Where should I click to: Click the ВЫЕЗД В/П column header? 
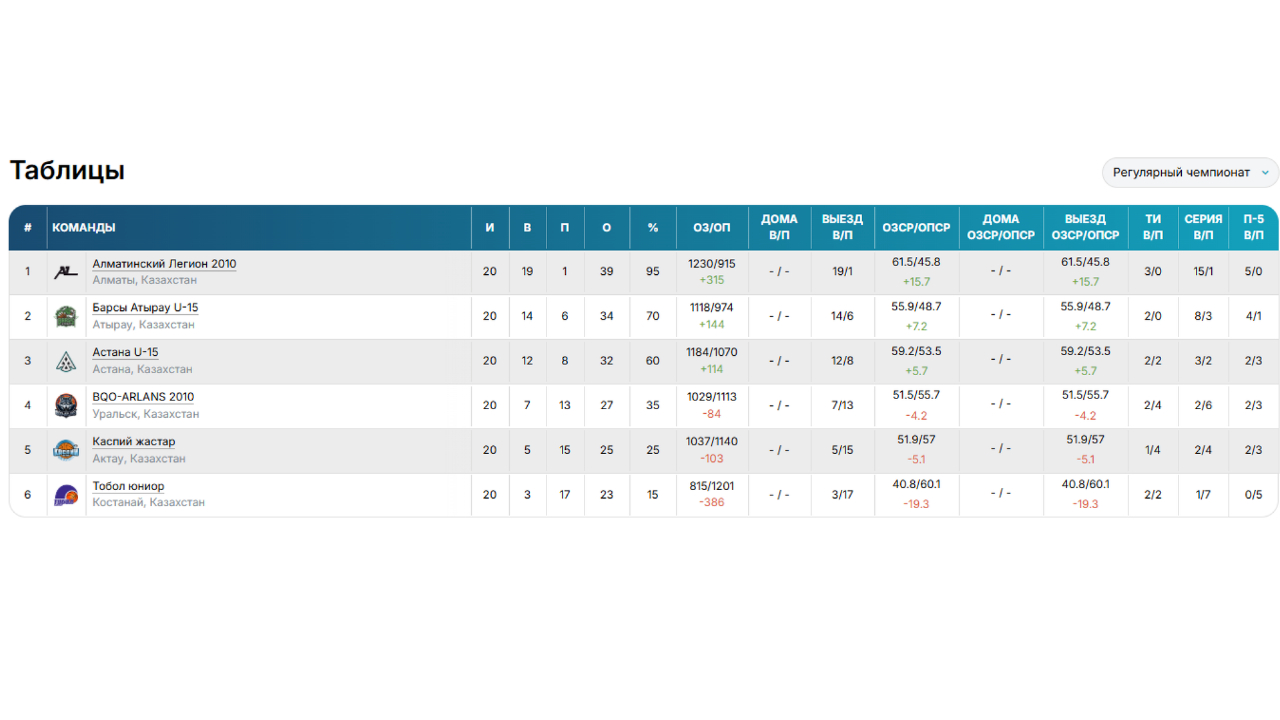tap(842, 228)
